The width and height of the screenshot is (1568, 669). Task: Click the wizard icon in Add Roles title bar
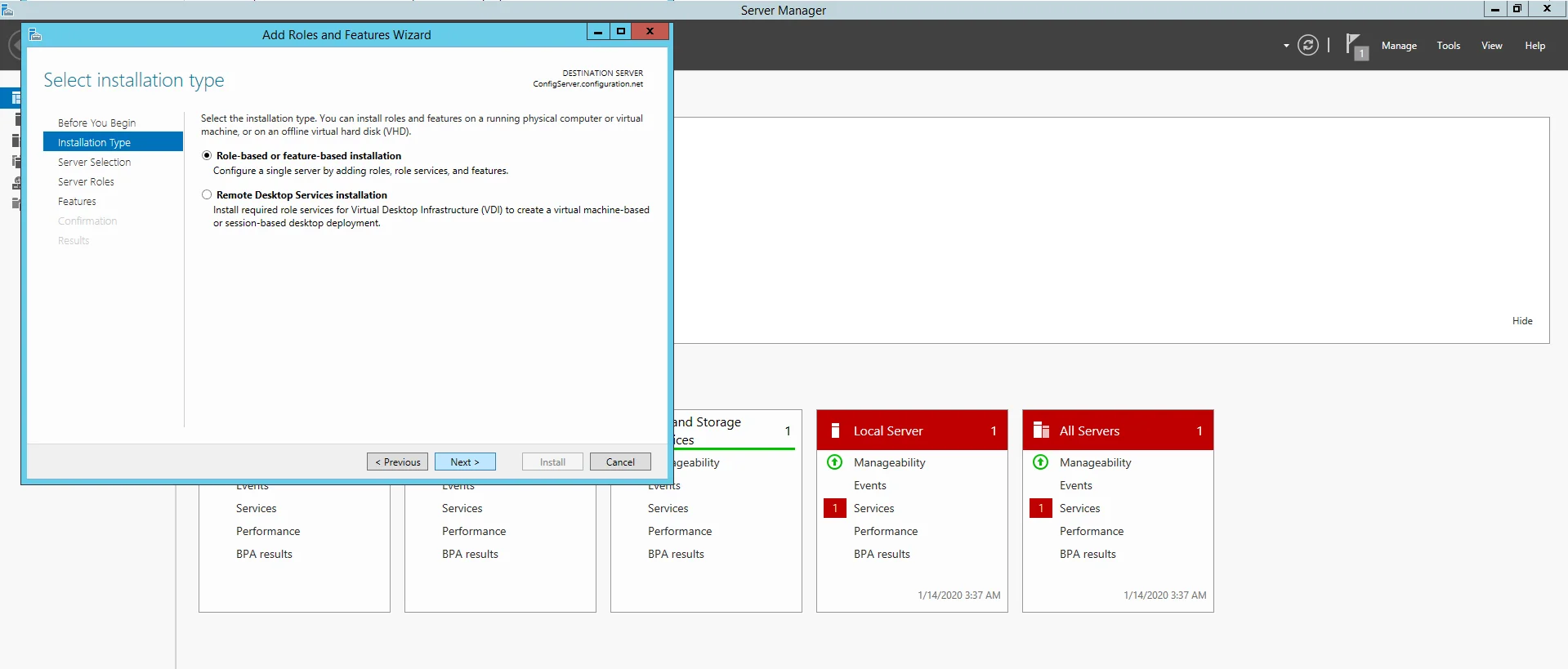pos(34,34)
